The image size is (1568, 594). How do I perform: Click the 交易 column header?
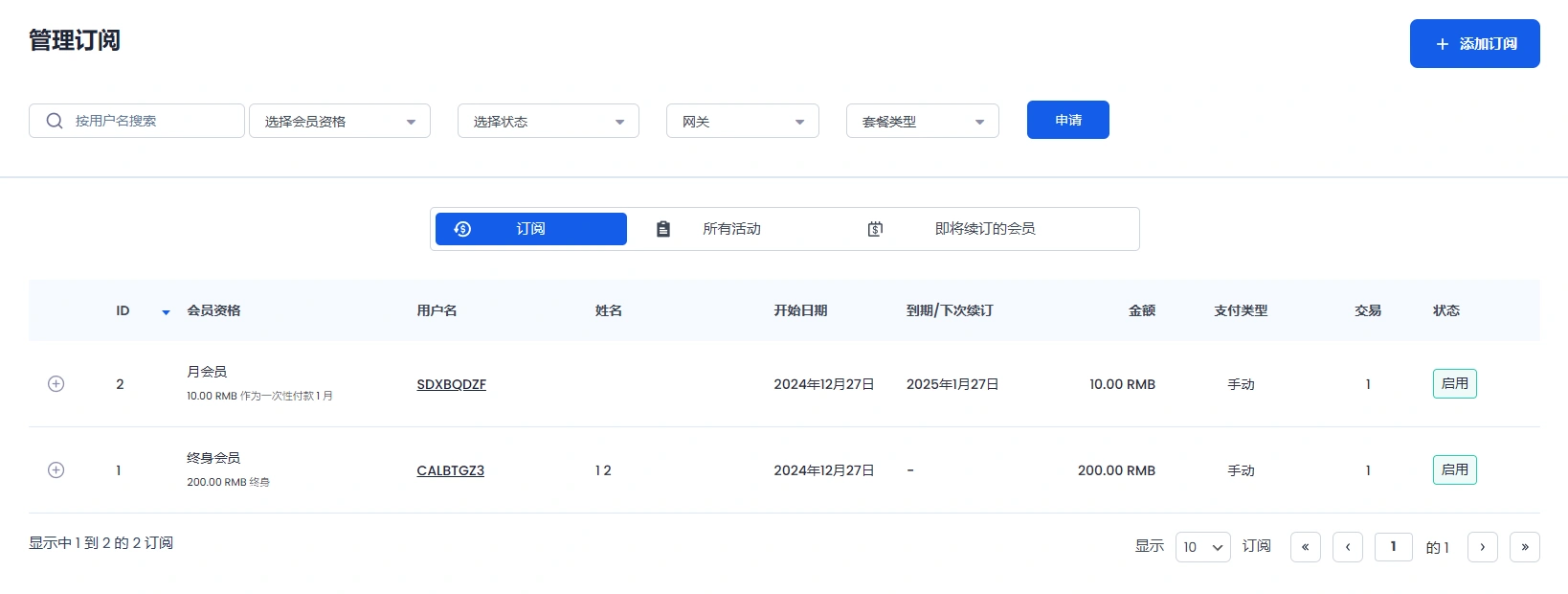1368,310
